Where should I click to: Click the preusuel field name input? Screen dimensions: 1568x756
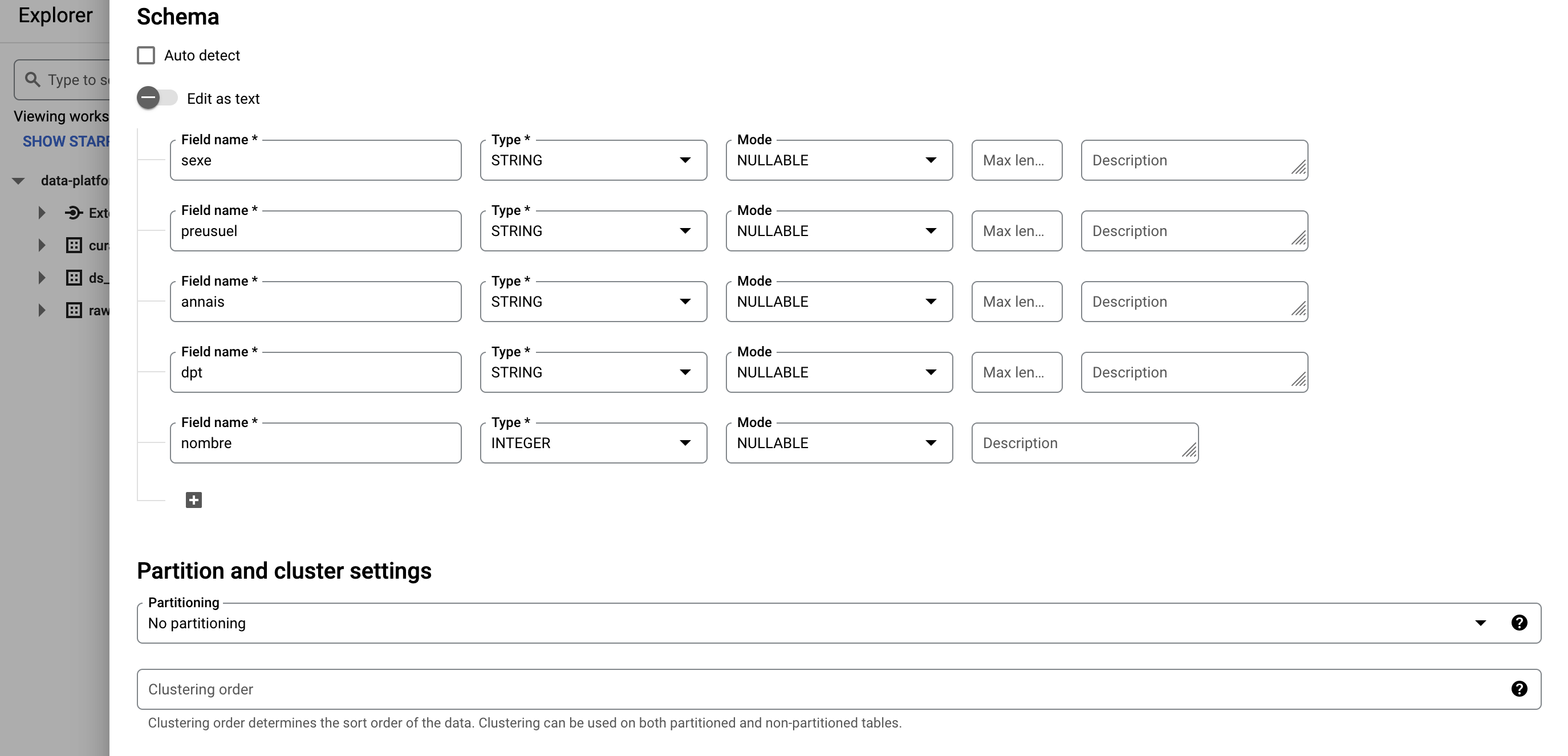[315, 231]
